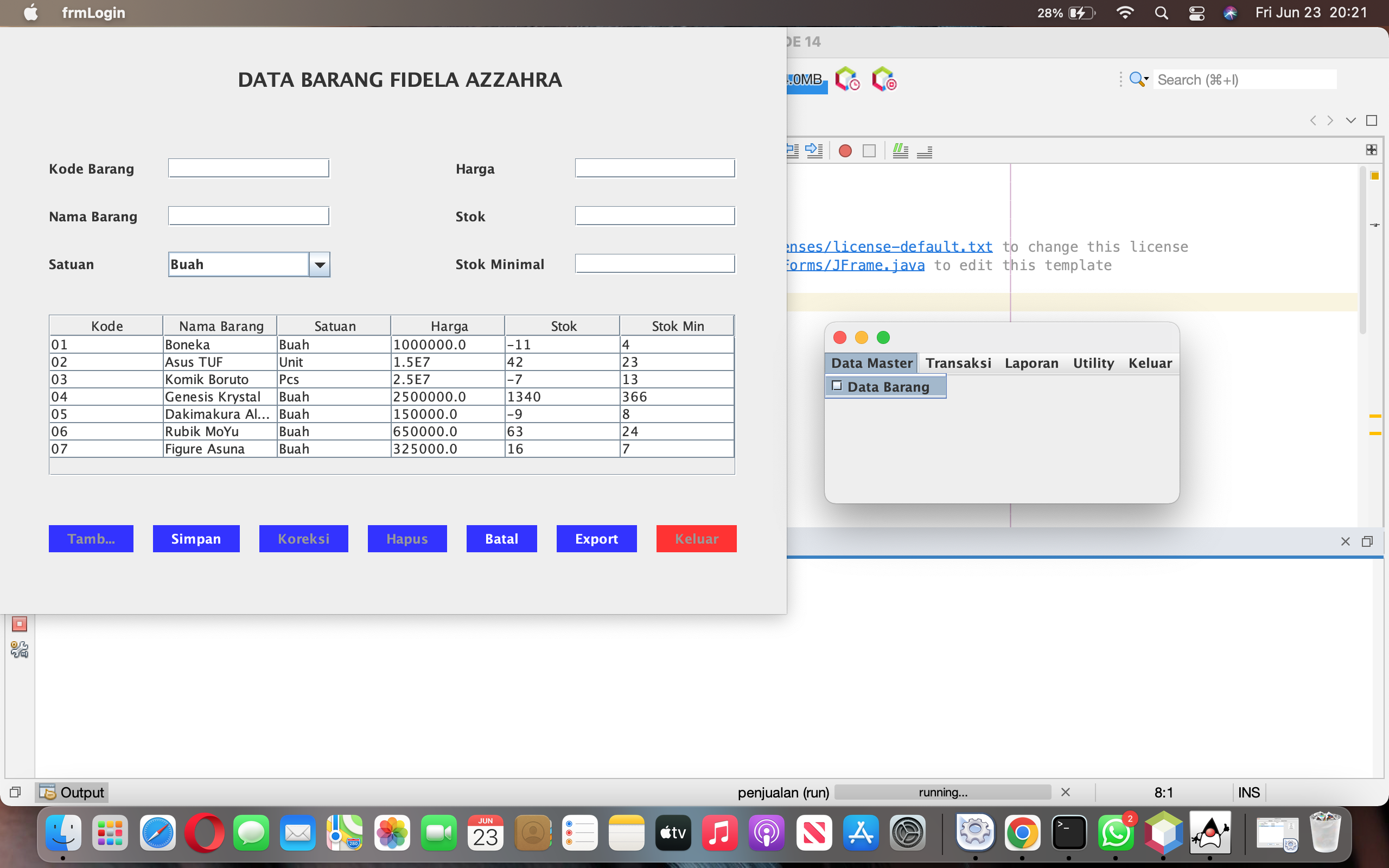Image resolution: width=1389 pixels, height=868 pixels.
Task: Click the red record profiling point icon
Action: point(845,151)
